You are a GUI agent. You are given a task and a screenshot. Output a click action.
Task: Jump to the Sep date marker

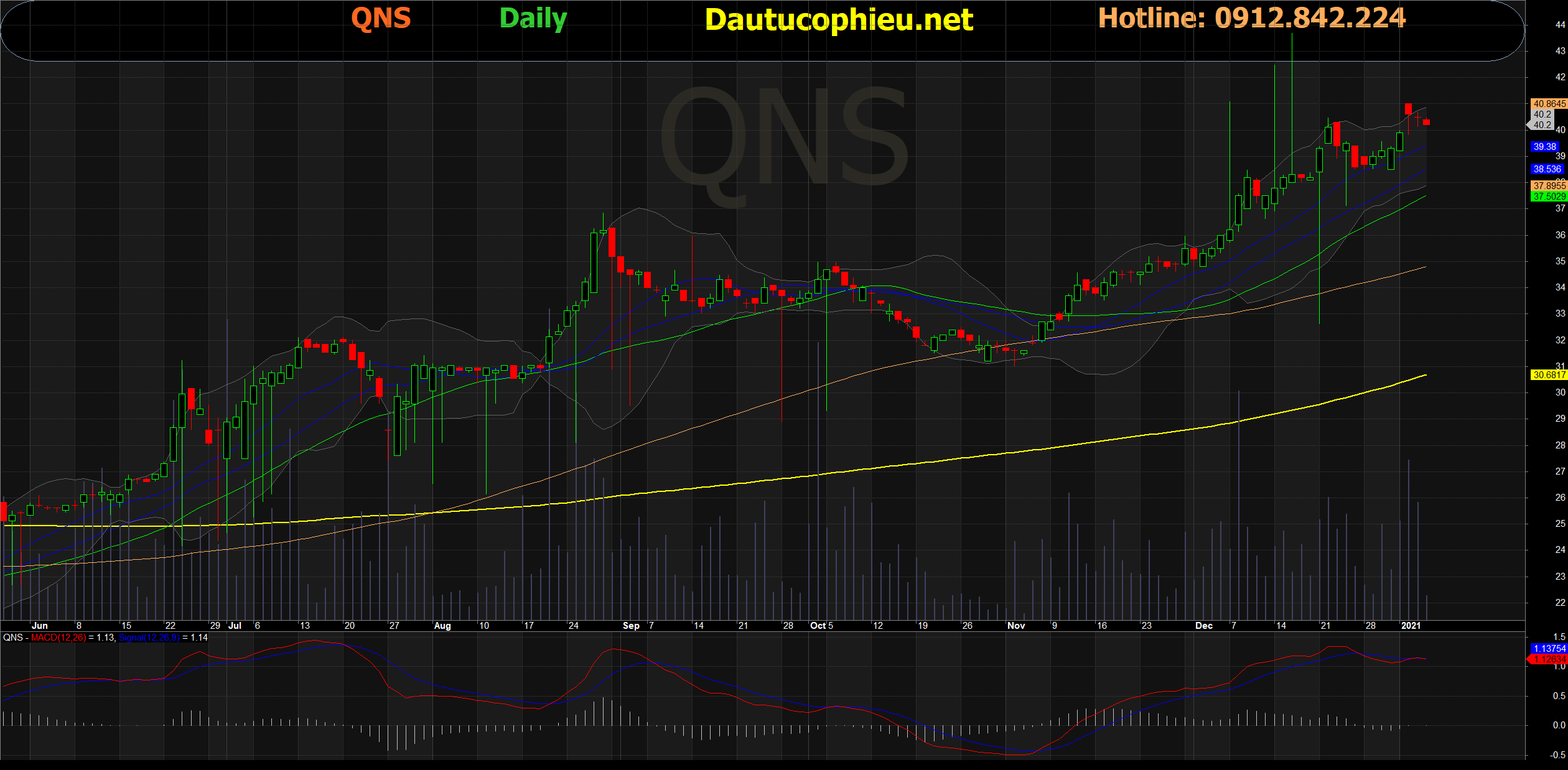click(631, 626)
